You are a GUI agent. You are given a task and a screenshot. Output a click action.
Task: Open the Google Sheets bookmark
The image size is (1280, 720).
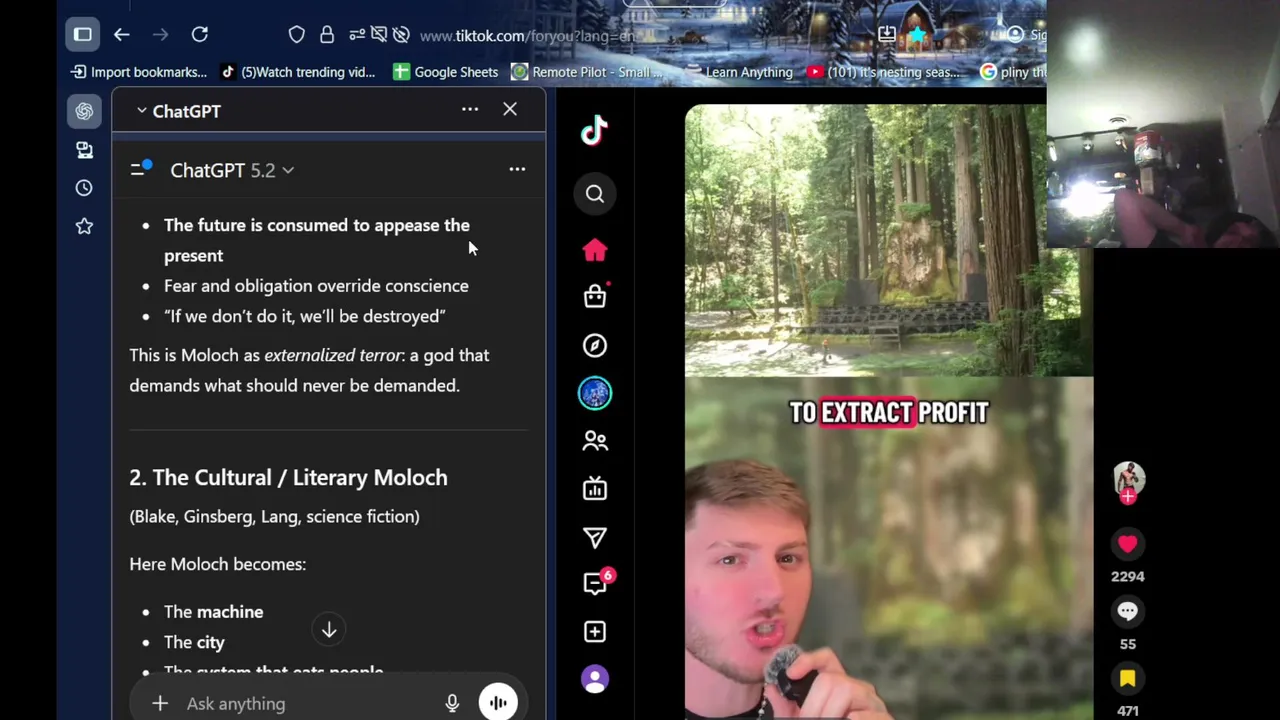click(x=445, y=72)
